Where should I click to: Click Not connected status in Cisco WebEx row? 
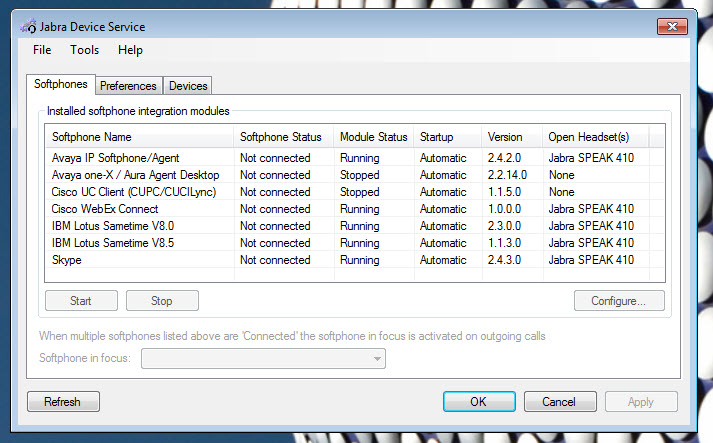point(275,209)
